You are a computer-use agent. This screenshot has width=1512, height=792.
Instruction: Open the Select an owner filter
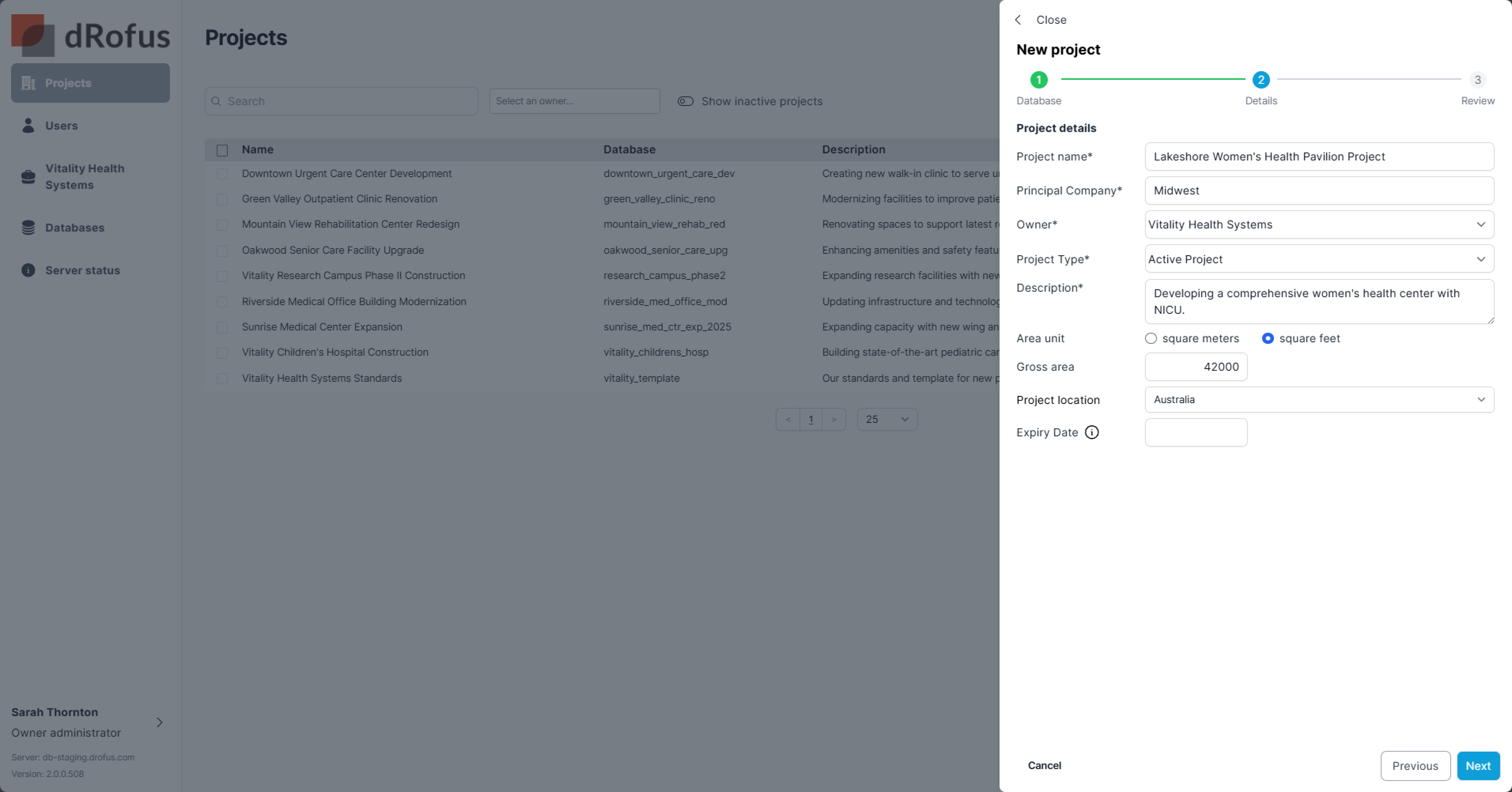pyautogui.click(x=574, y=101)
